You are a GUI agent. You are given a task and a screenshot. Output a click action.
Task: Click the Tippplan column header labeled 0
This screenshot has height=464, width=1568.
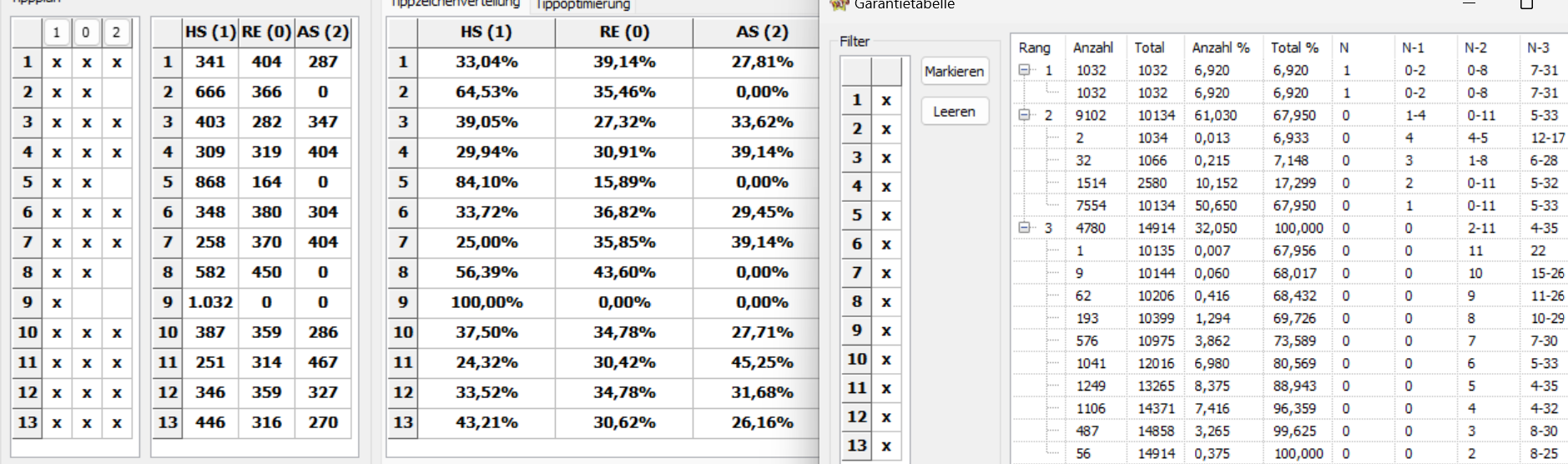coord(86,33)
